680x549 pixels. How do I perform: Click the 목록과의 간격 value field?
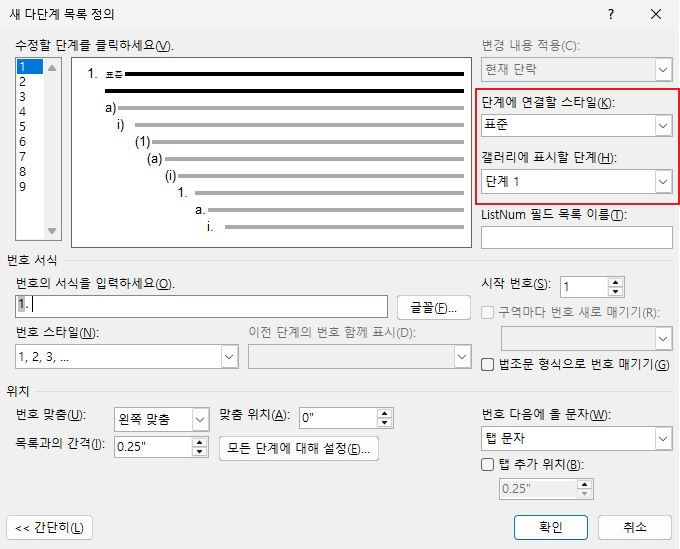point(154,447)
